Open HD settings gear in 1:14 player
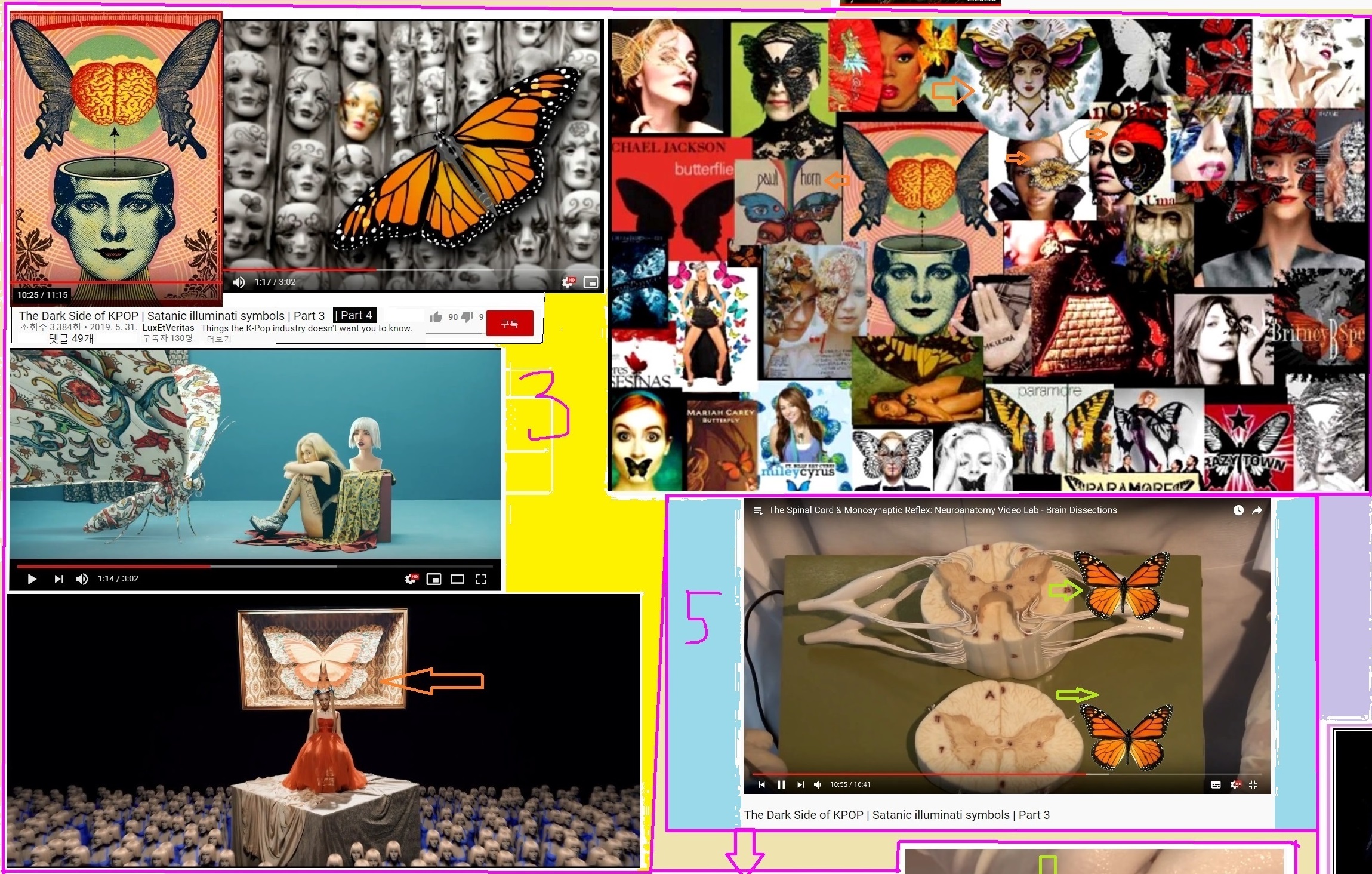This screenshot has width=1372, height=874. tap(411, 579)
